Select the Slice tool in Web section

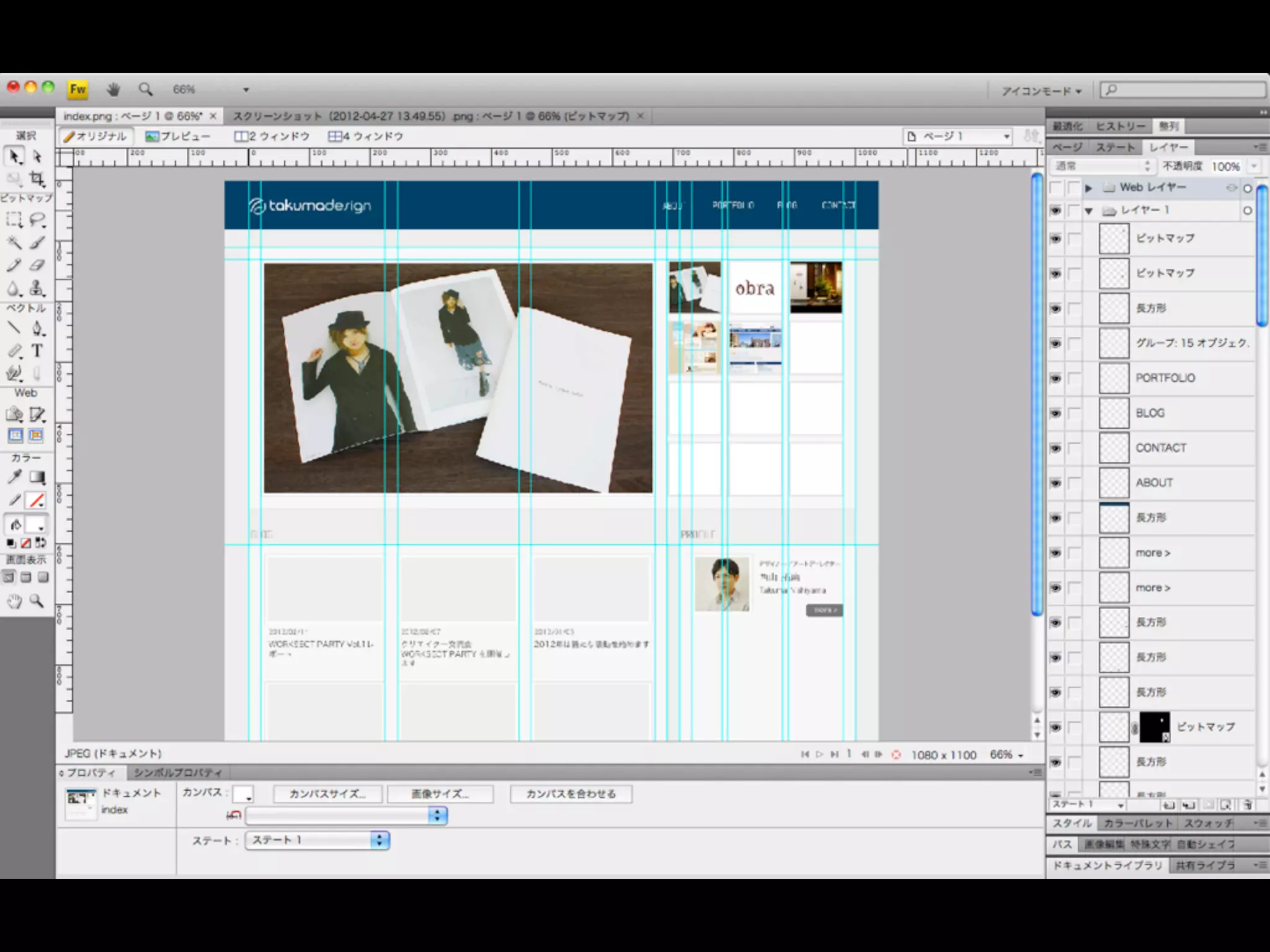pyautogui.click(x=37, y=413)
